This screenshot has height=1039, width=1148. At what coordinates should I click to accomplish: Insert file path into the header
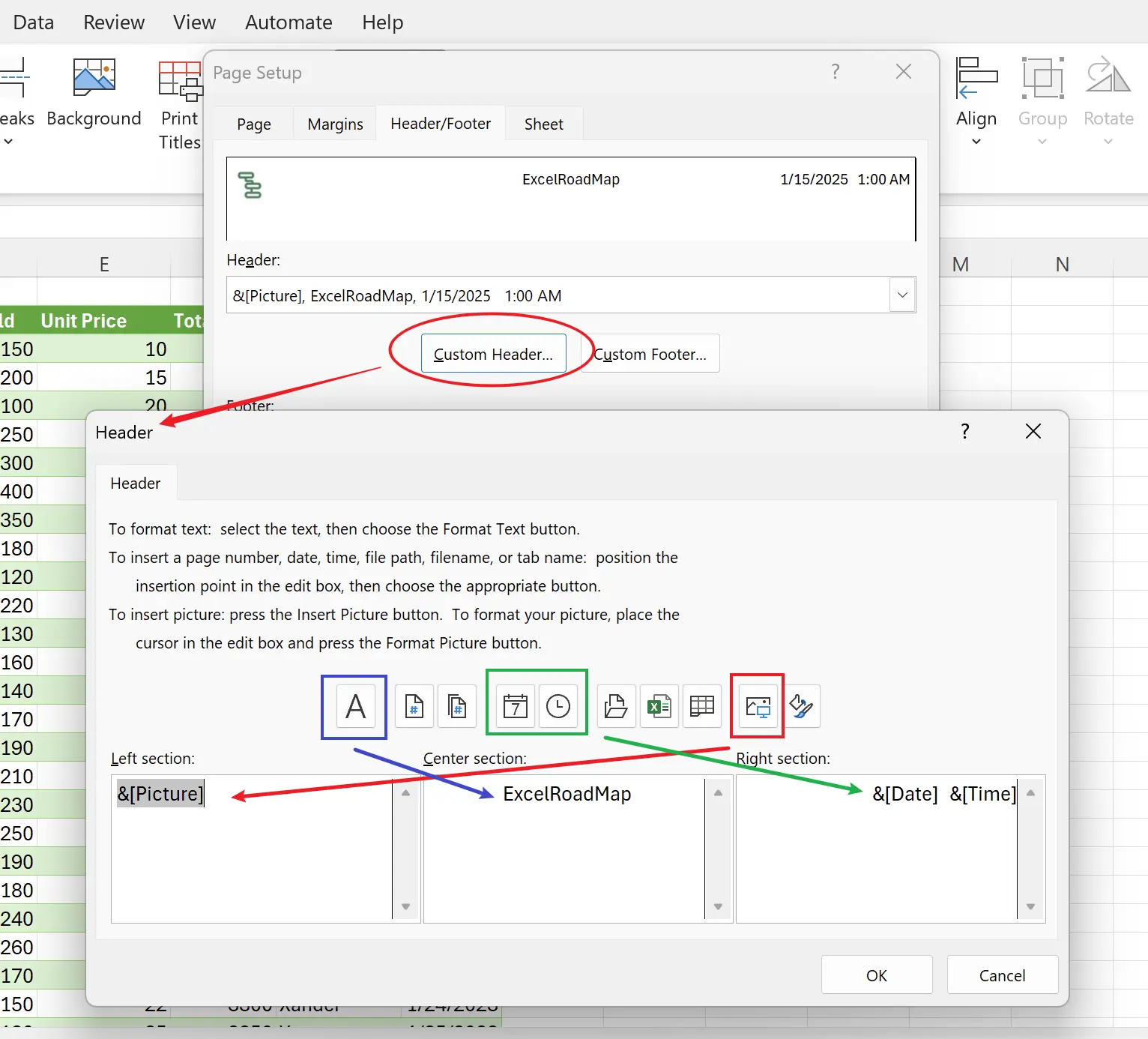[615, 705]
